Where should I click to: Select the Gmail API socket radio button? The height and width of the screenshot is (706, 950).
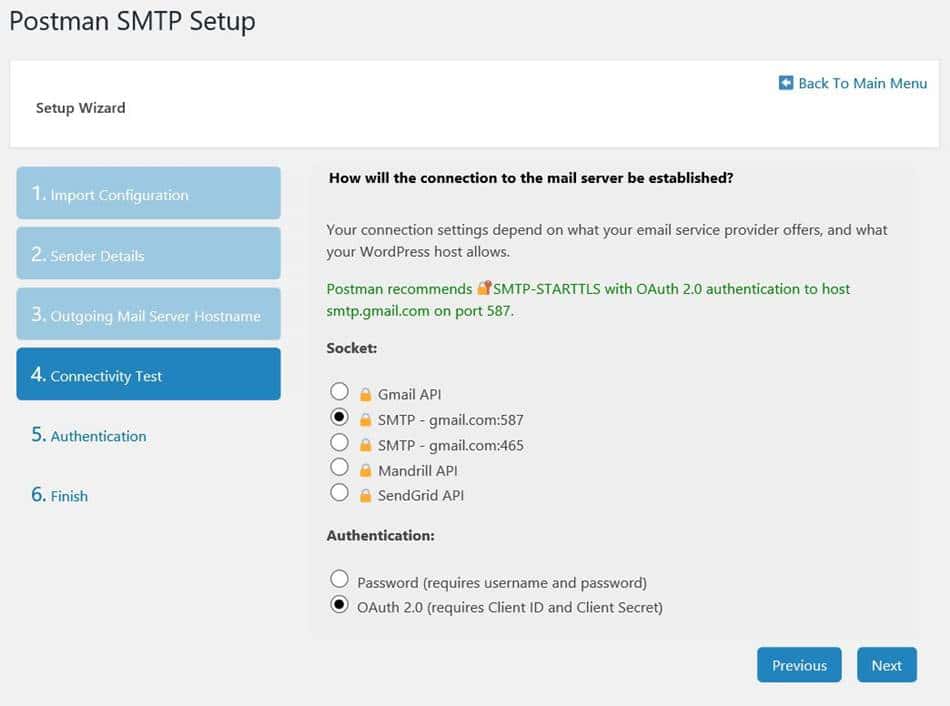pos(340,392)
